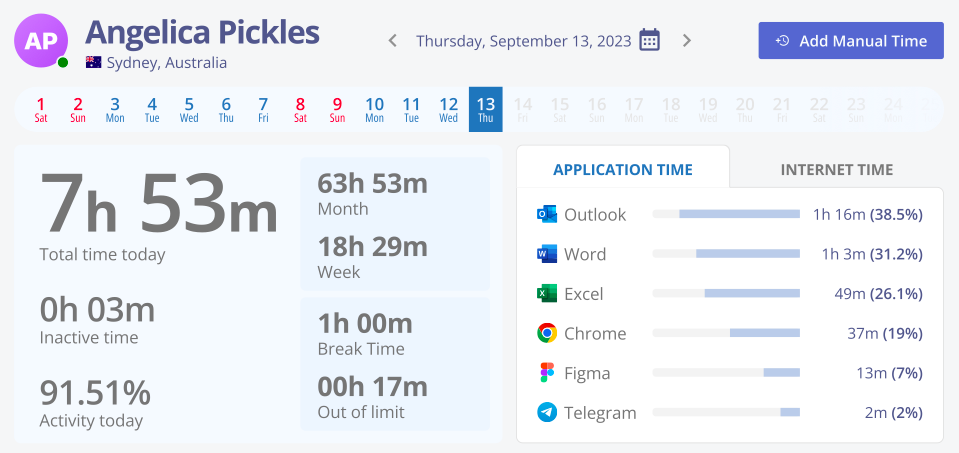The height and width of the screenshot is (453, 959).
Task: Click the Excel application icon
Action: pos(547,294)
